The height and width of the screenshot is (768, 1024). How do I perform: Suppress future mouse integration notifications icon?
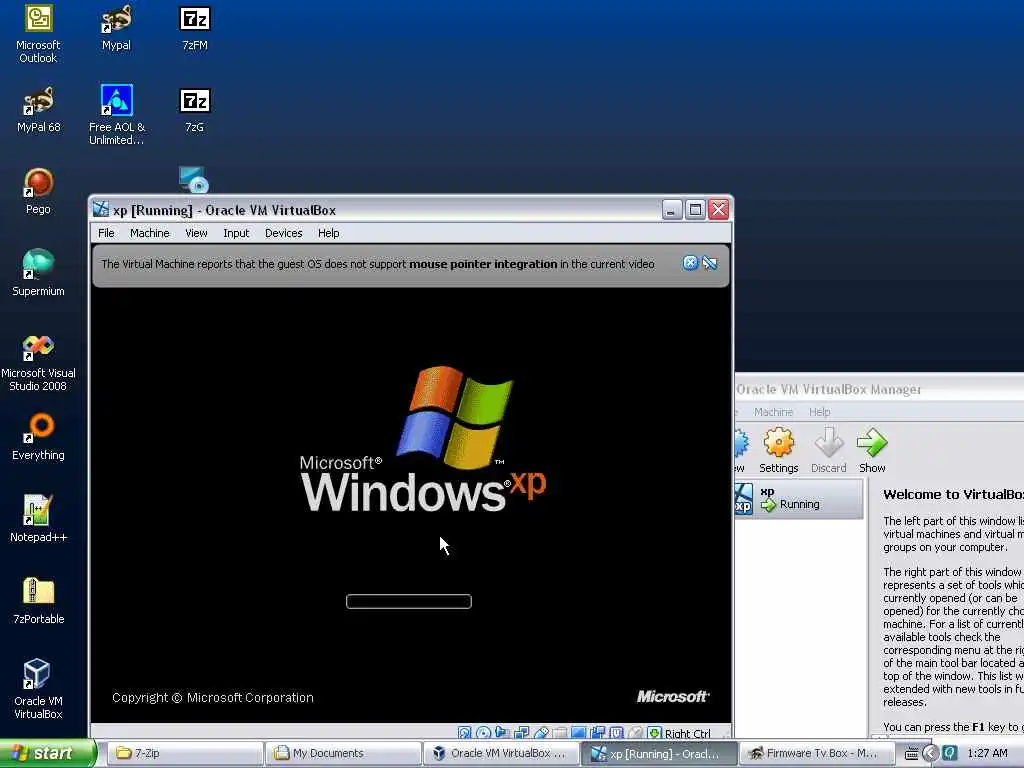(x=710, y=263)
